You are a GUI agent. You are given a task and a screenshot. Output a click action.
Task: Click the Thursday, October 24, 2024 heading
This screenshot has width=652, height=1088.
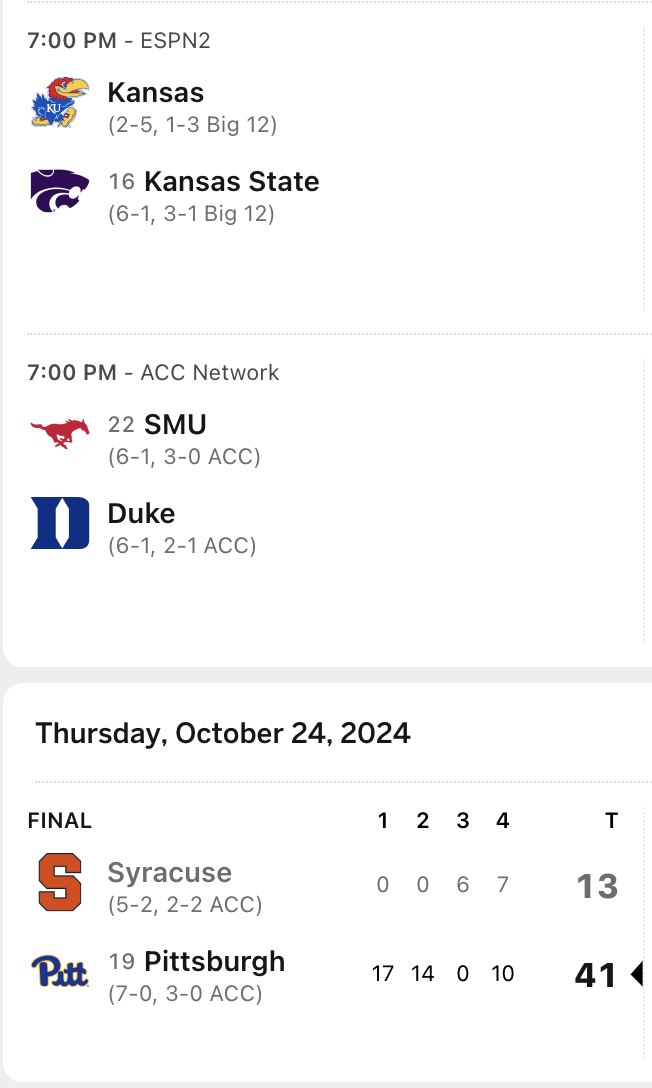pos(223,733)
